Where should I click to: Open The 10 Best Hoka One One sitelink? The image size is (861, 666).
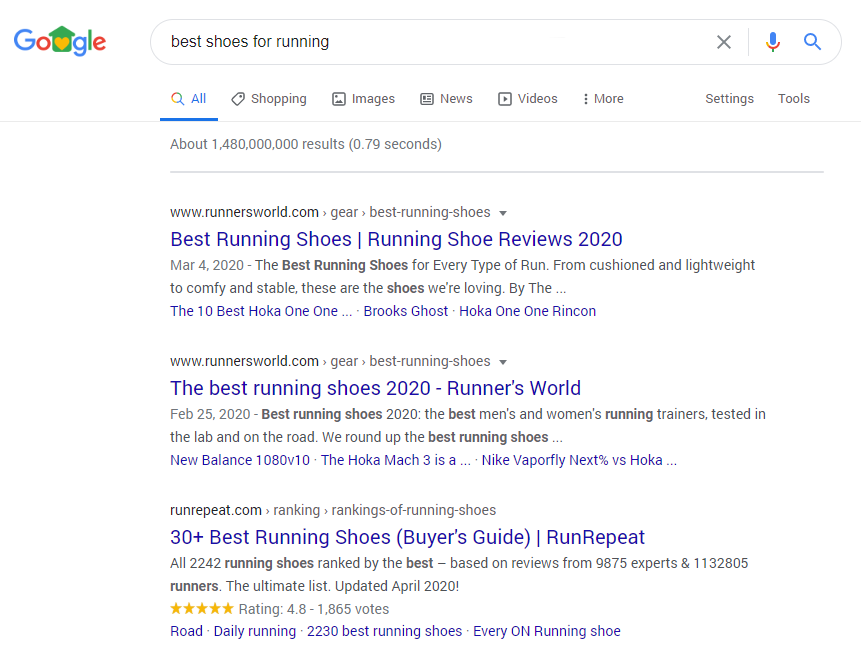(x=261, y=311)
